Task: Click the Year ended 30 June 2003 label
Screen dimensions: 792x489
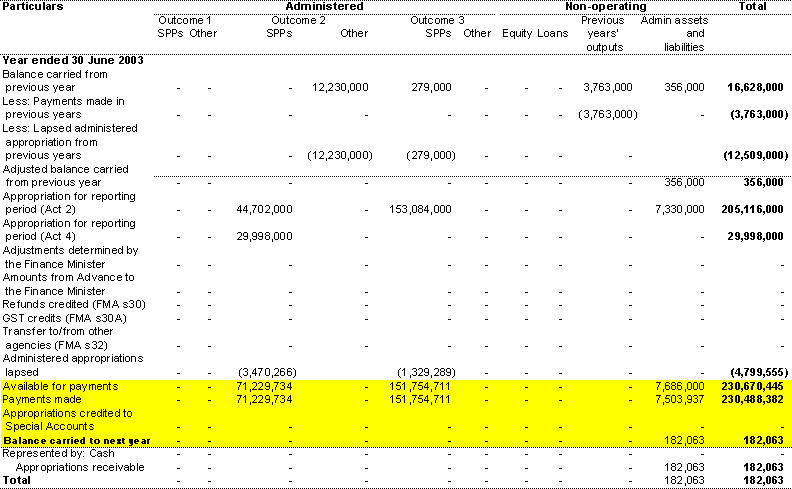Action: [x=72, y=61]
